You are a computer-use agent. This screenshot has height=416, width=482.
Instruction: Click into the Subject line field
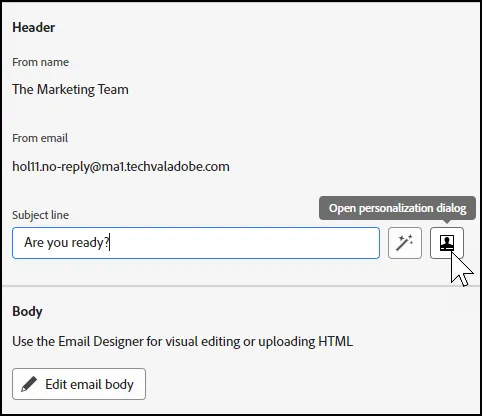point(196,243)
